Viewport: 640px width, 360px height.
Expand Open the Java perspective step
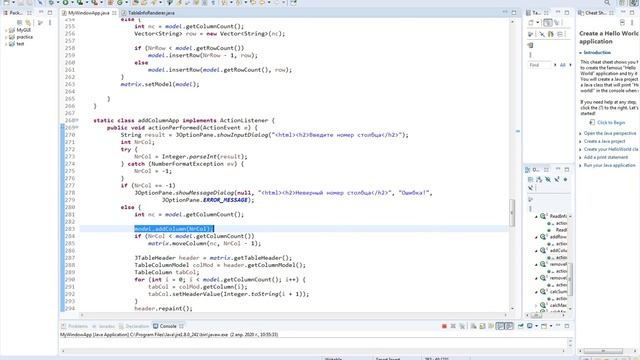(x=580, y=133)
